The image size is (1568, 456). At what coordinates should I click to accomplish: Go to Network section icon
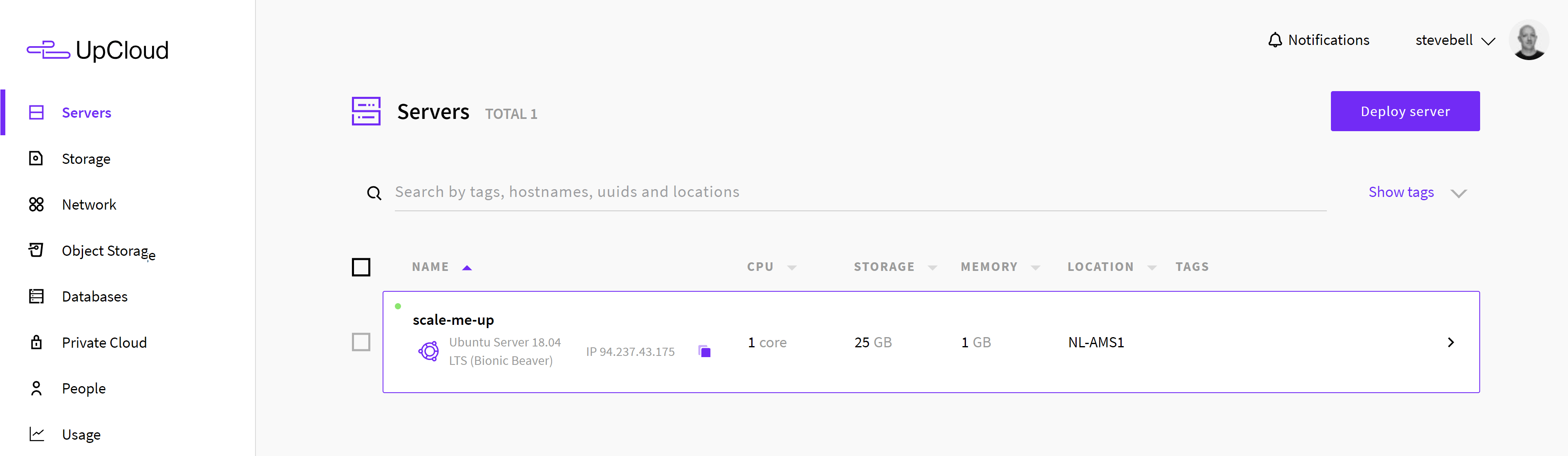(36, 205)
